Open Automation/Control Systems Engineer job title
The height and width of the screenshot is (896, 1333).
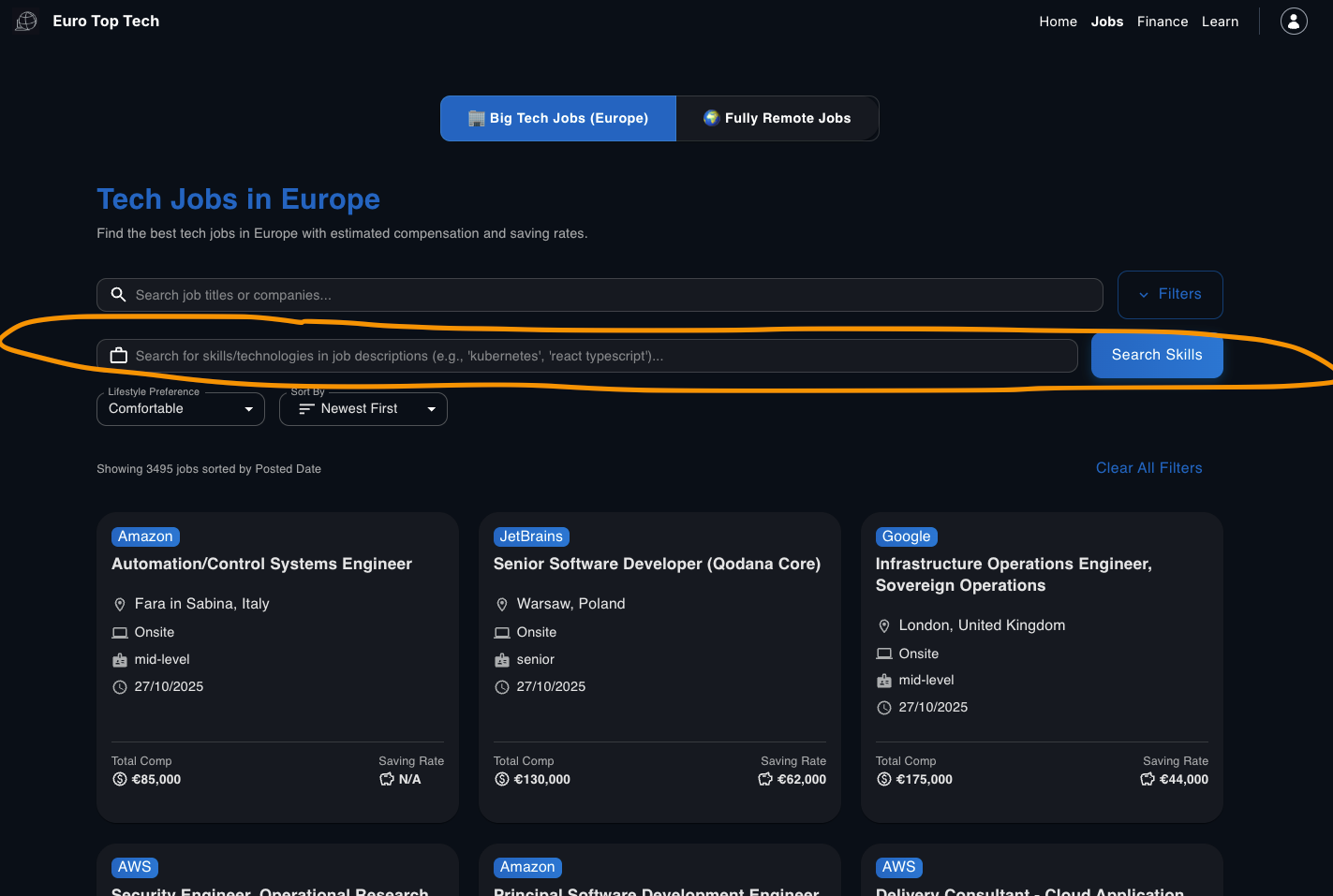coord(261,564)
